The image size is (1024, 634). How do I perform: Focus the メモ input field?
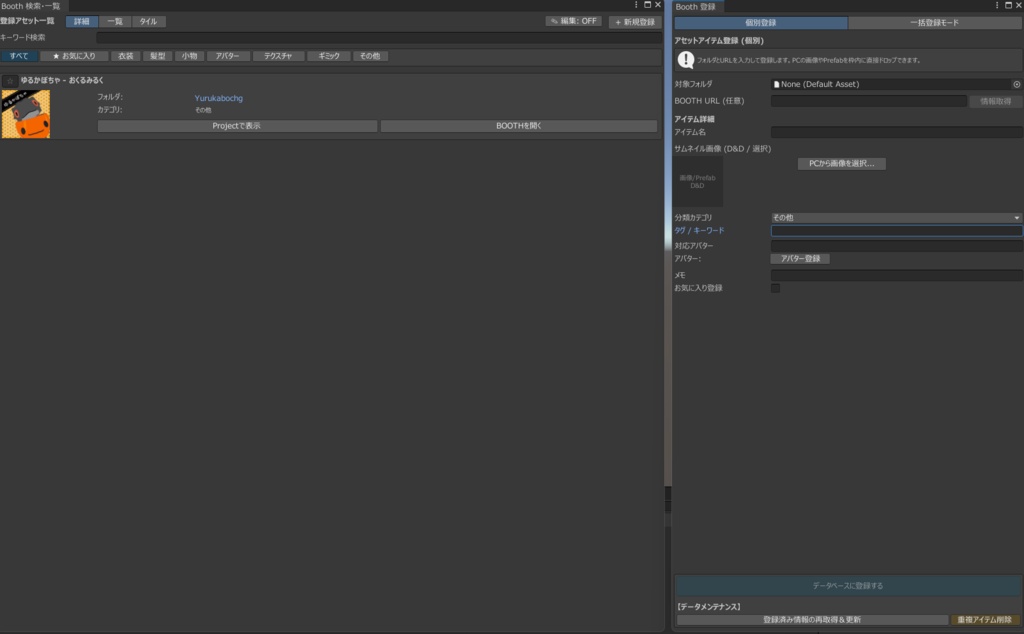pyautogui.click(x=897, y=275)
